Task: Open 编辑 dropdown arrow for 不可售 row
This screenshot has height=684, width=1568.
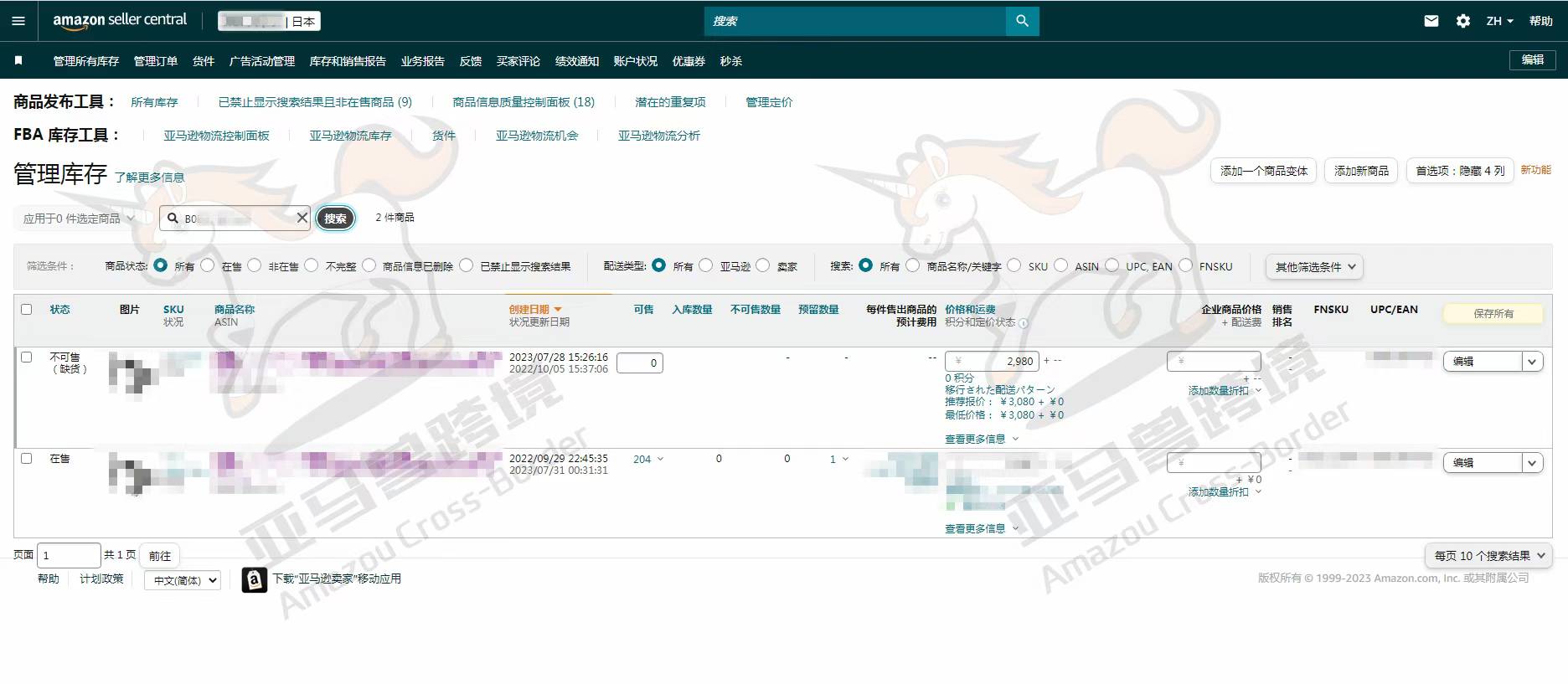Action: 1532,362
